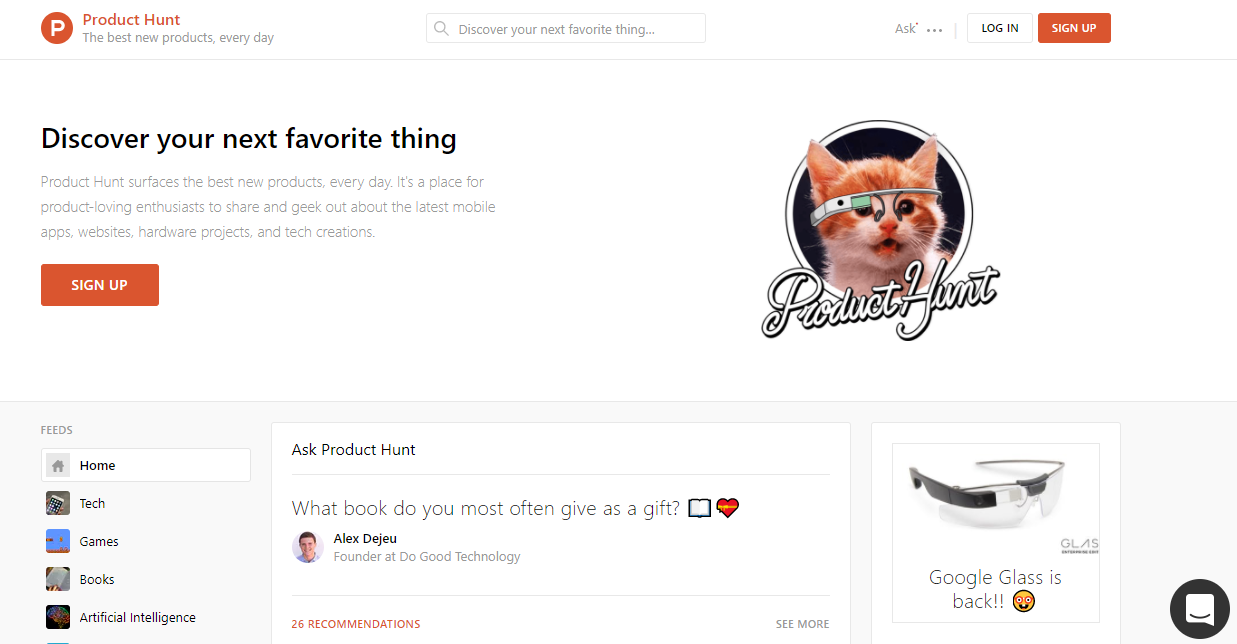The width and height of the screenshot is (1237, 644).
Task: Click the Home feed house icon
Action: coord(58,465)
